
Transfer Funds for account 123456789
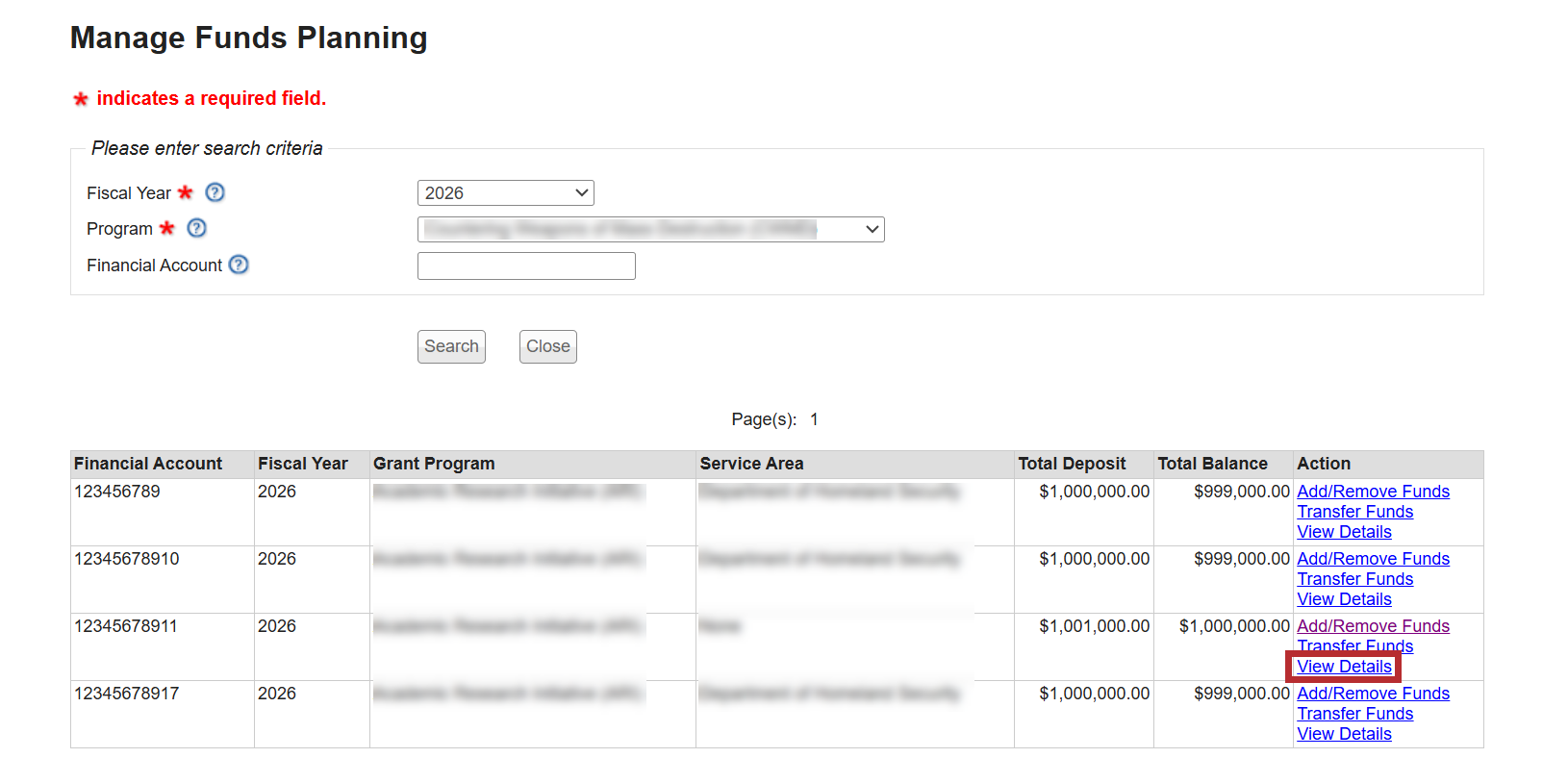point(1354,512)
